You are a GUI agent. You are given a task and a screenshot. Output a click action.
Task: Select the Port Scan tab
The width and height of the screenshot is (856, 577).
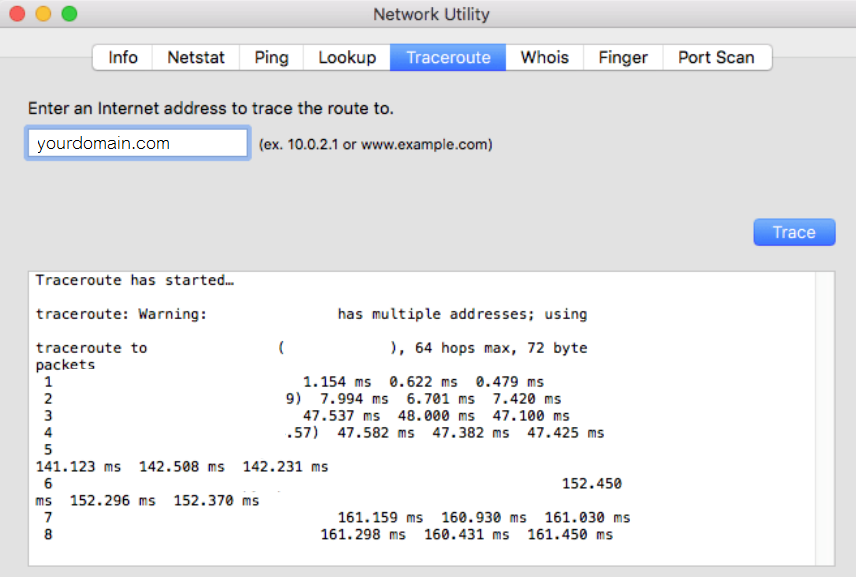tap(717, 57)
